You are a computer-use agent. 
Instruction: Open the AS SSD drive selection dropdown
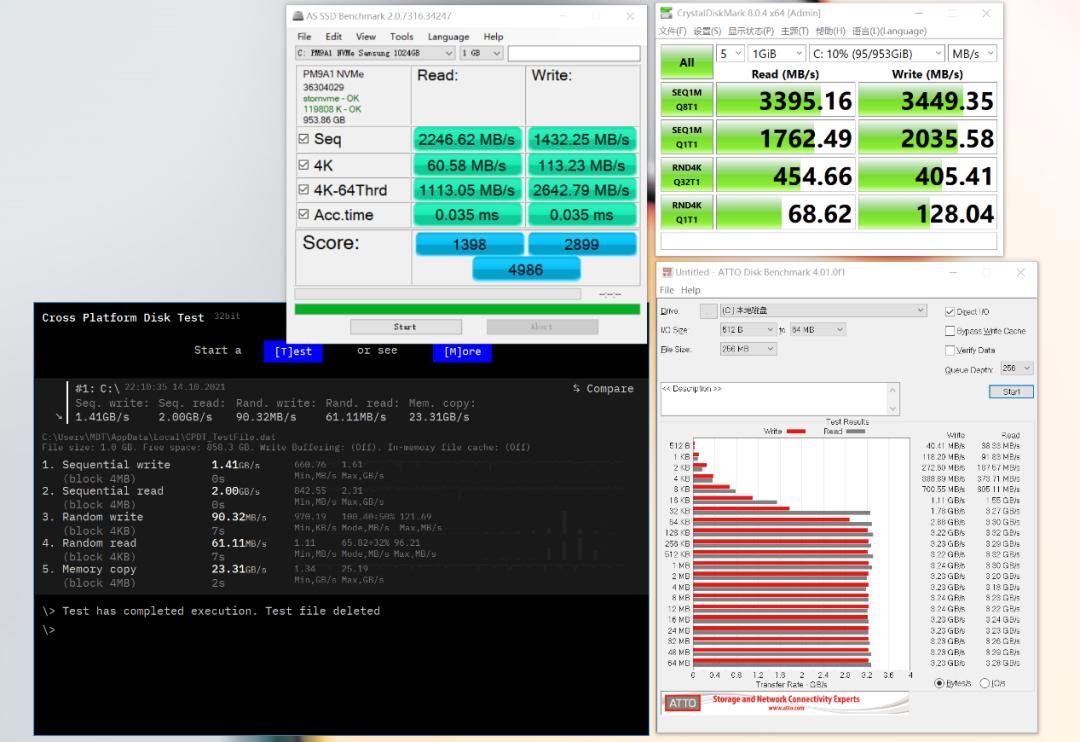[374, 53]
